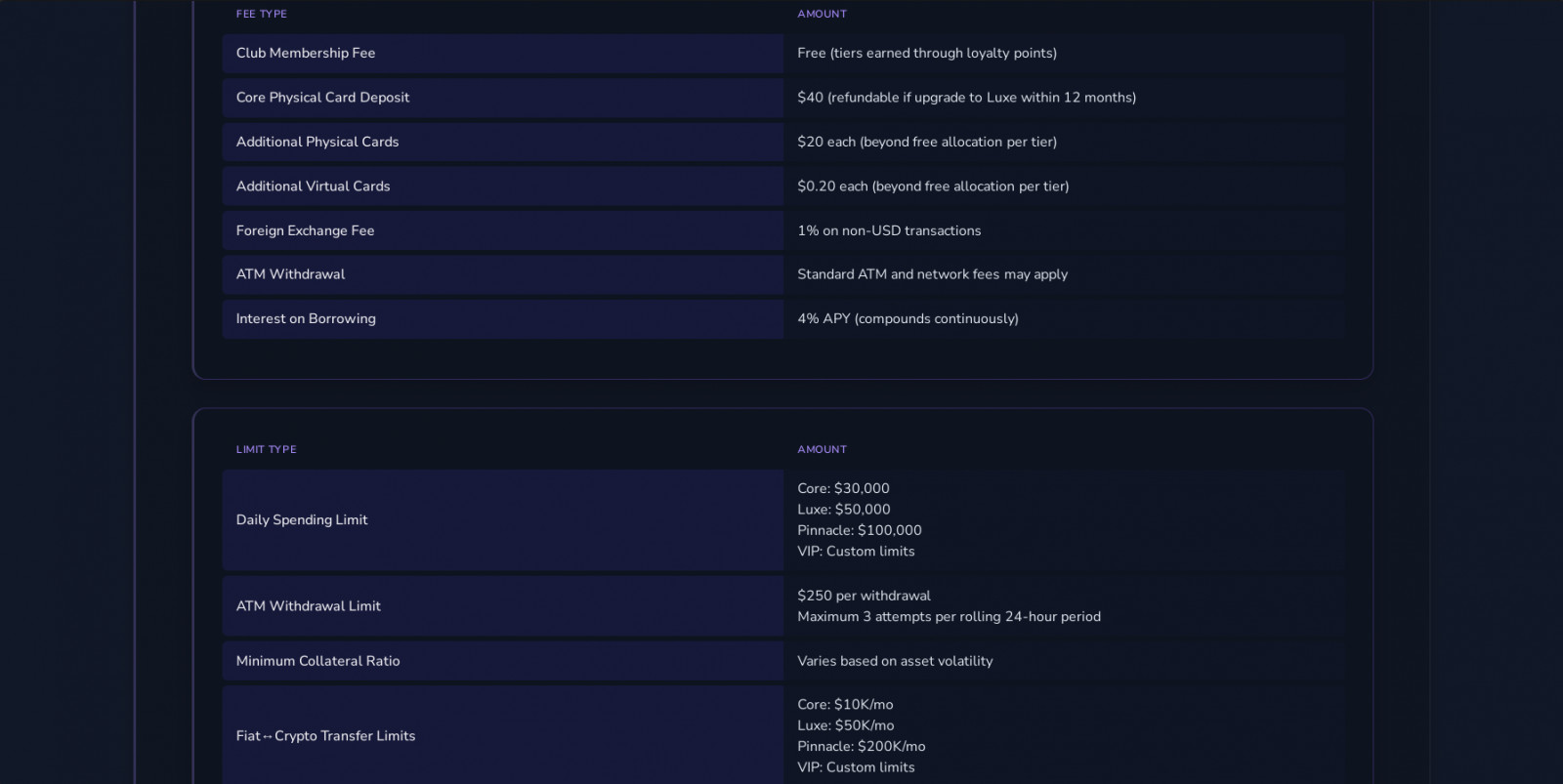The height and width of the screenshot is (784, 1563).
Task: Click the AMOUNT header of fees table
Action: pos(822,14)
